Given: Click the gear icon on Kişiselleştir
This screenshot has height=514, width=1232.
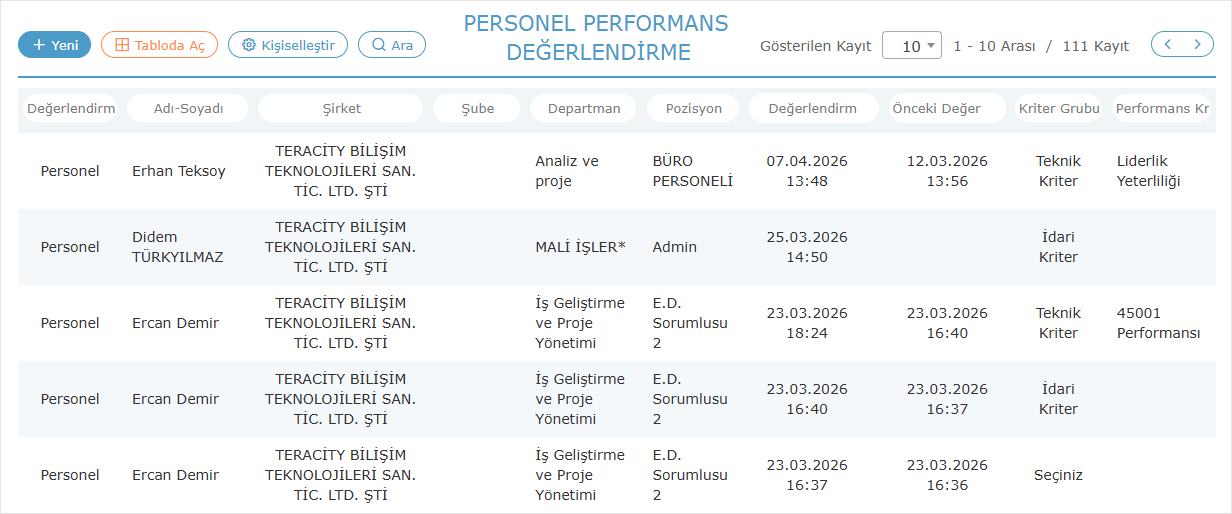Looking at the screenshot, I should coord(248,45).
